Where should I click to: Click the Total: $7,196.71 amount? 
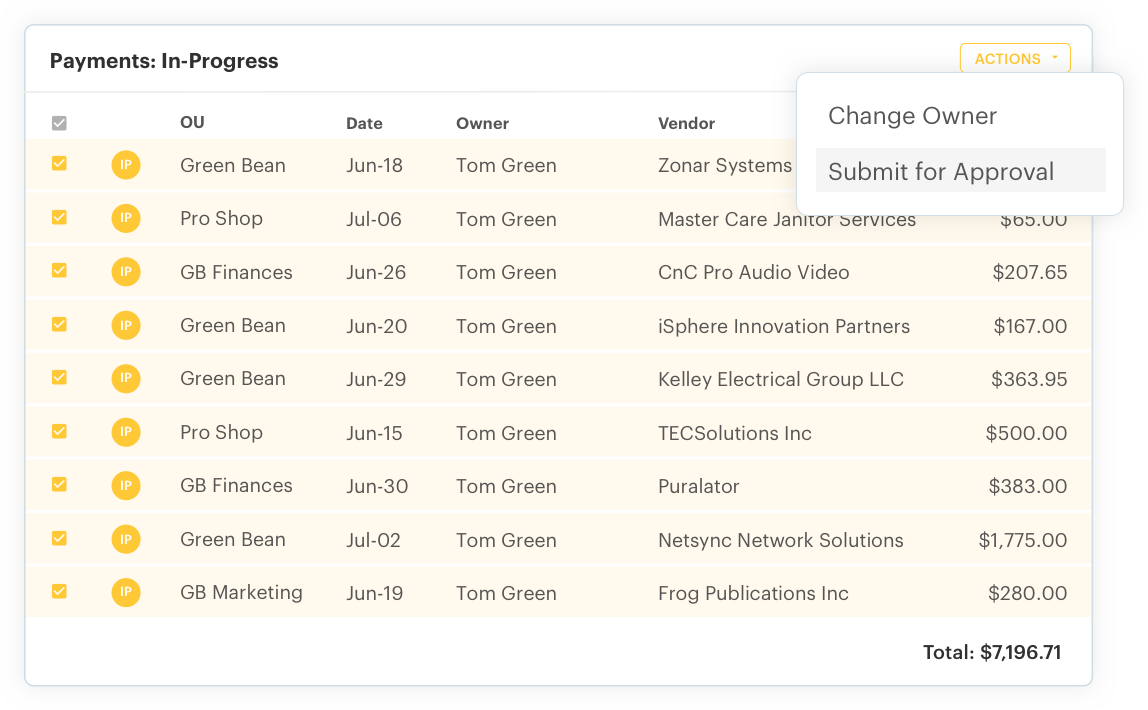(991, 652)
